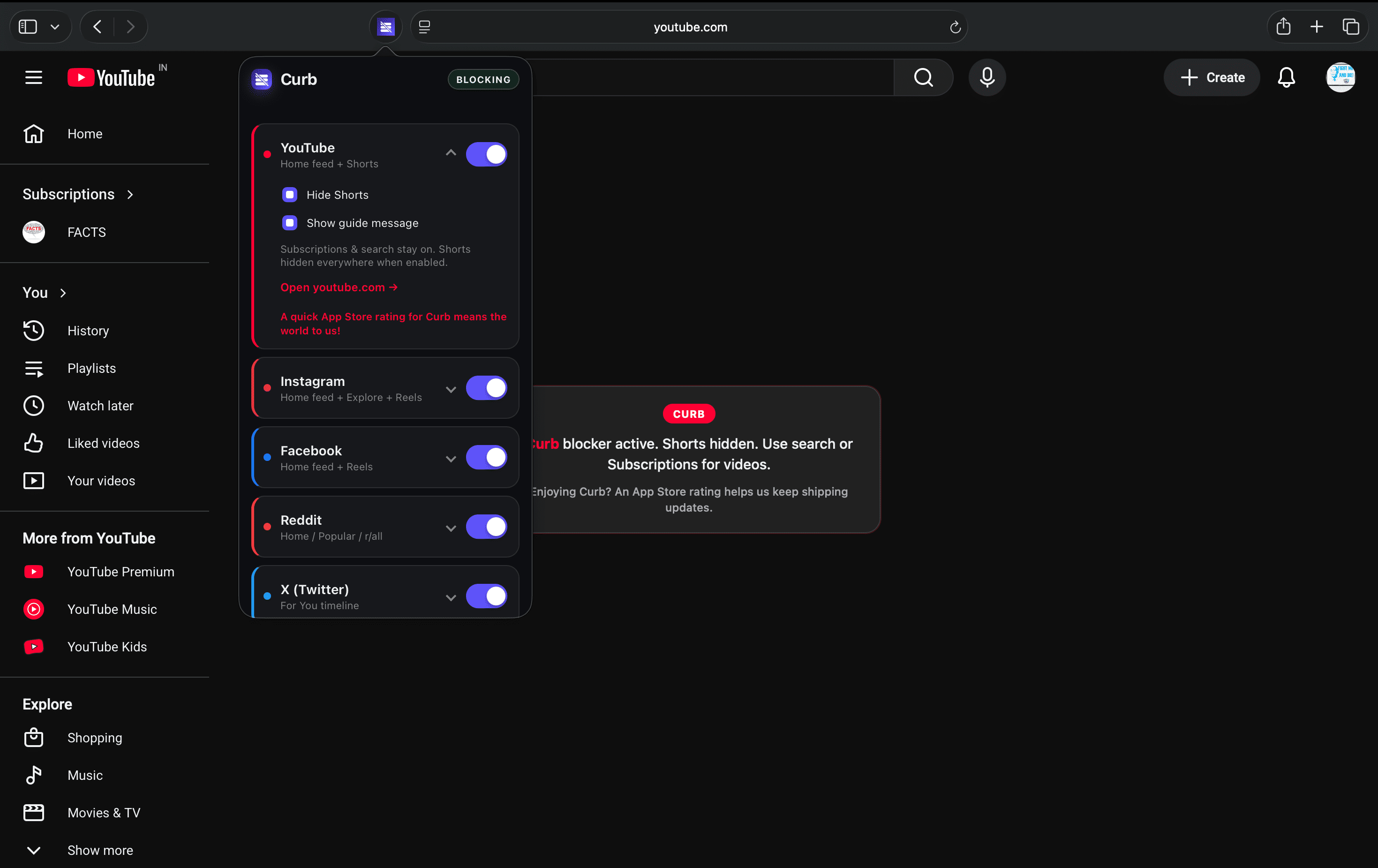This screenshot has height=868, width=1378.
Task: Toggle the X (Twitter) blocking switch
Action: click(486, 596)
